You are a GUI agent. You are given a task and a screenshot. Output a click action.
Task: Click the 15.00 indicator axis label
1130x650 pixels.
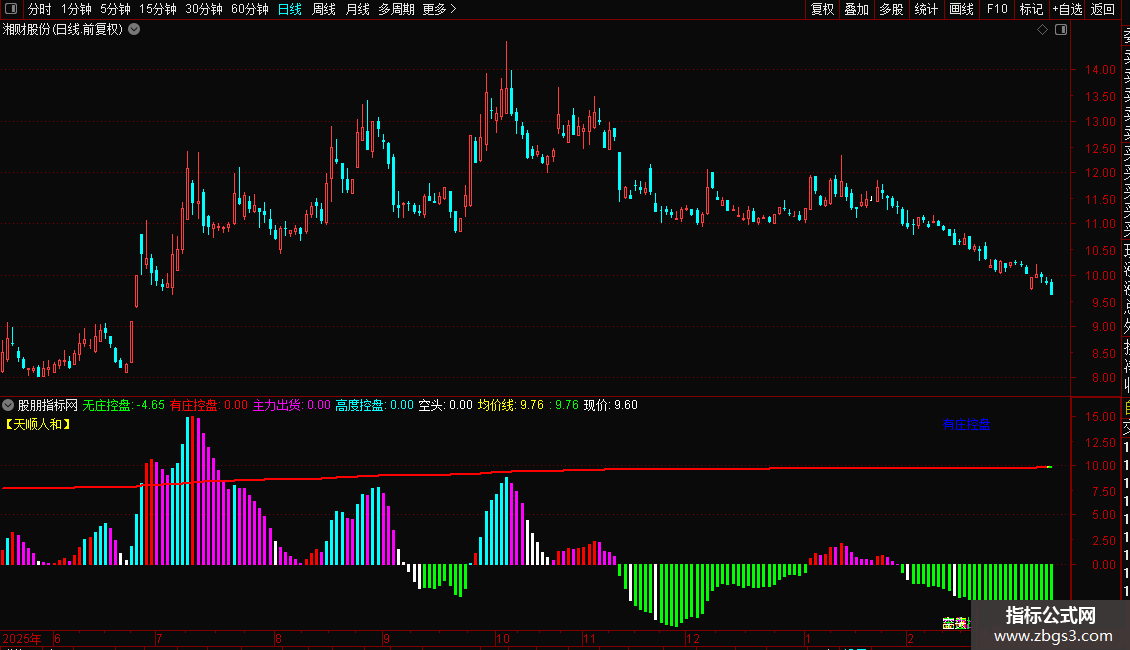point(1100,417)
